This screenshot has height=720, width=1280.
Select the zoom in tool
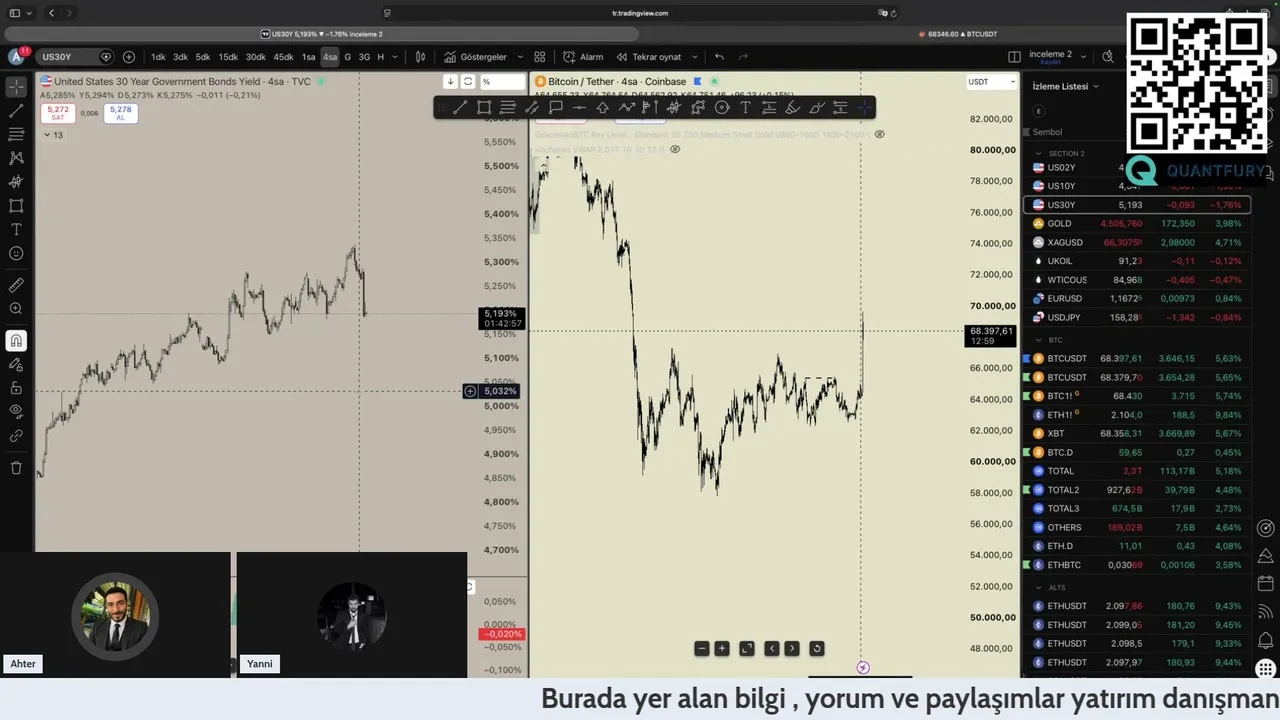coord(16,309)
